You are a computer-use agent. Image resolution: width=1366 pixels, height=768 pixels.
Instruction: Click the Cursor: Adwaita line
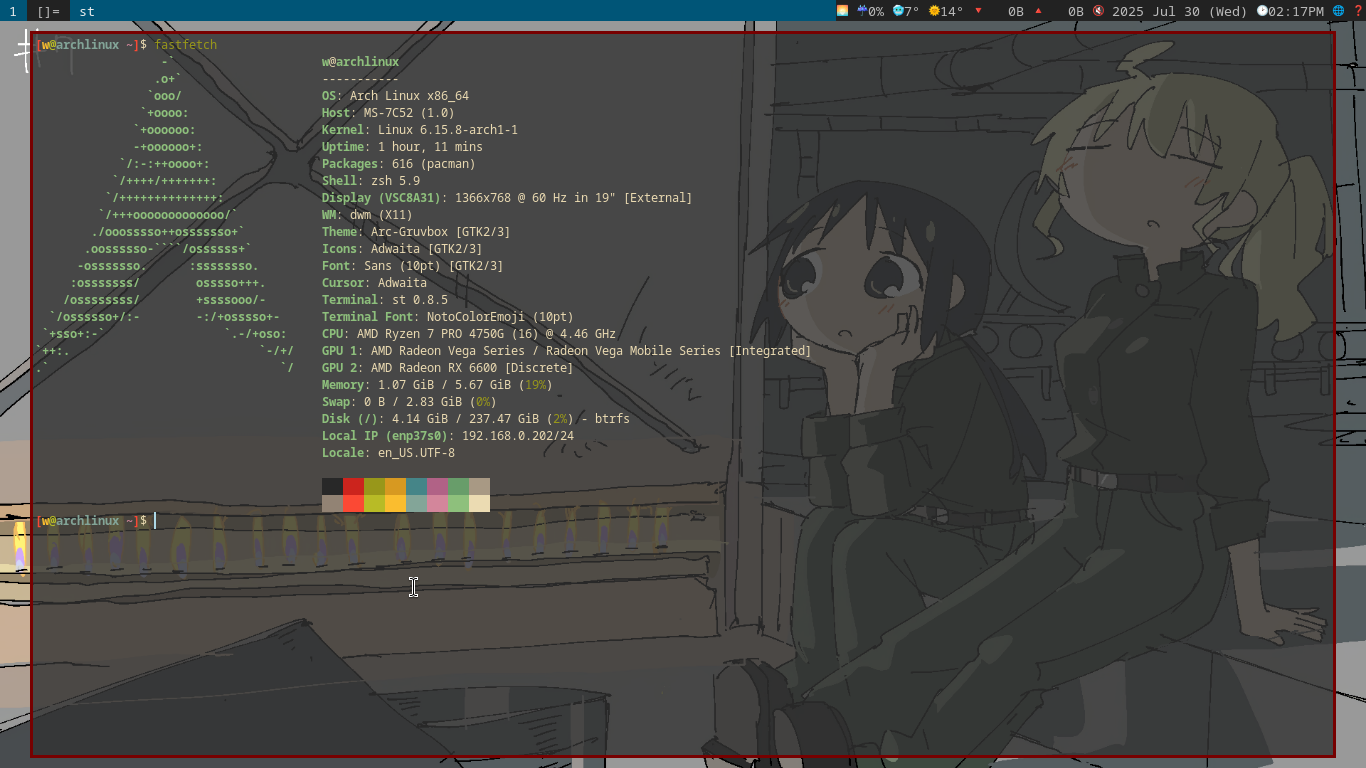(374, 283)
